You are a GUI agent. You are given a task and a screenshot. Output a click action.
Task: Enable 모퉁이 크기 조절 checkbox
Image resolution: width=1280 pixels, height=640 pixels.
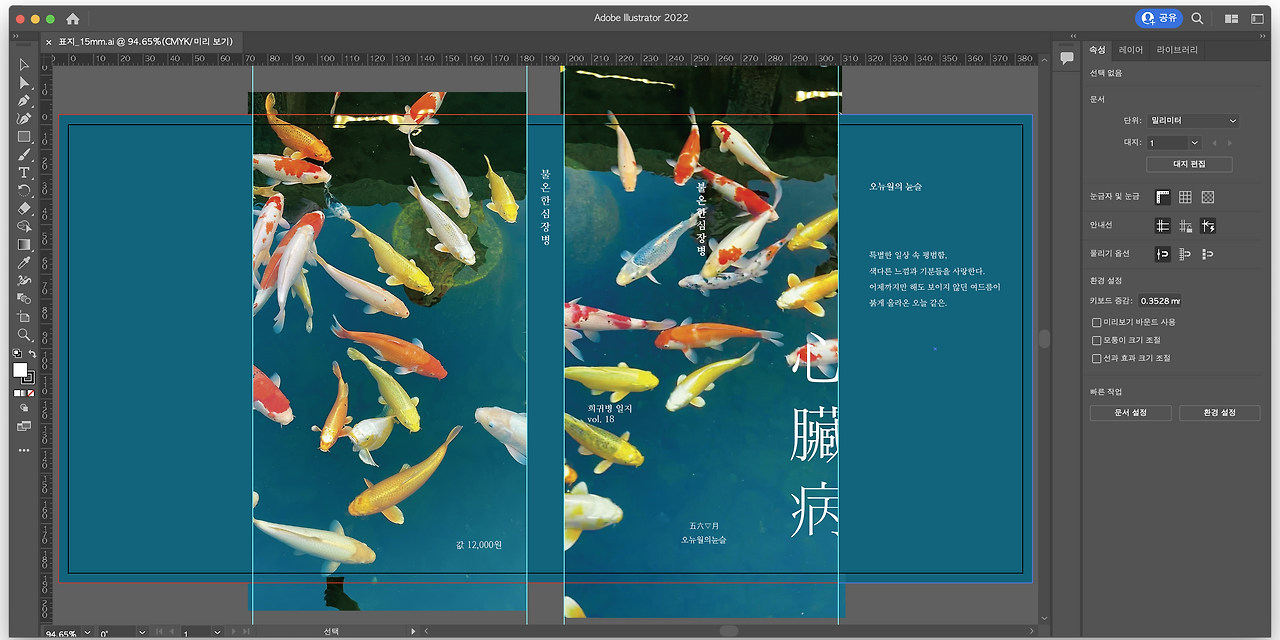click(x=1096, y=340)
